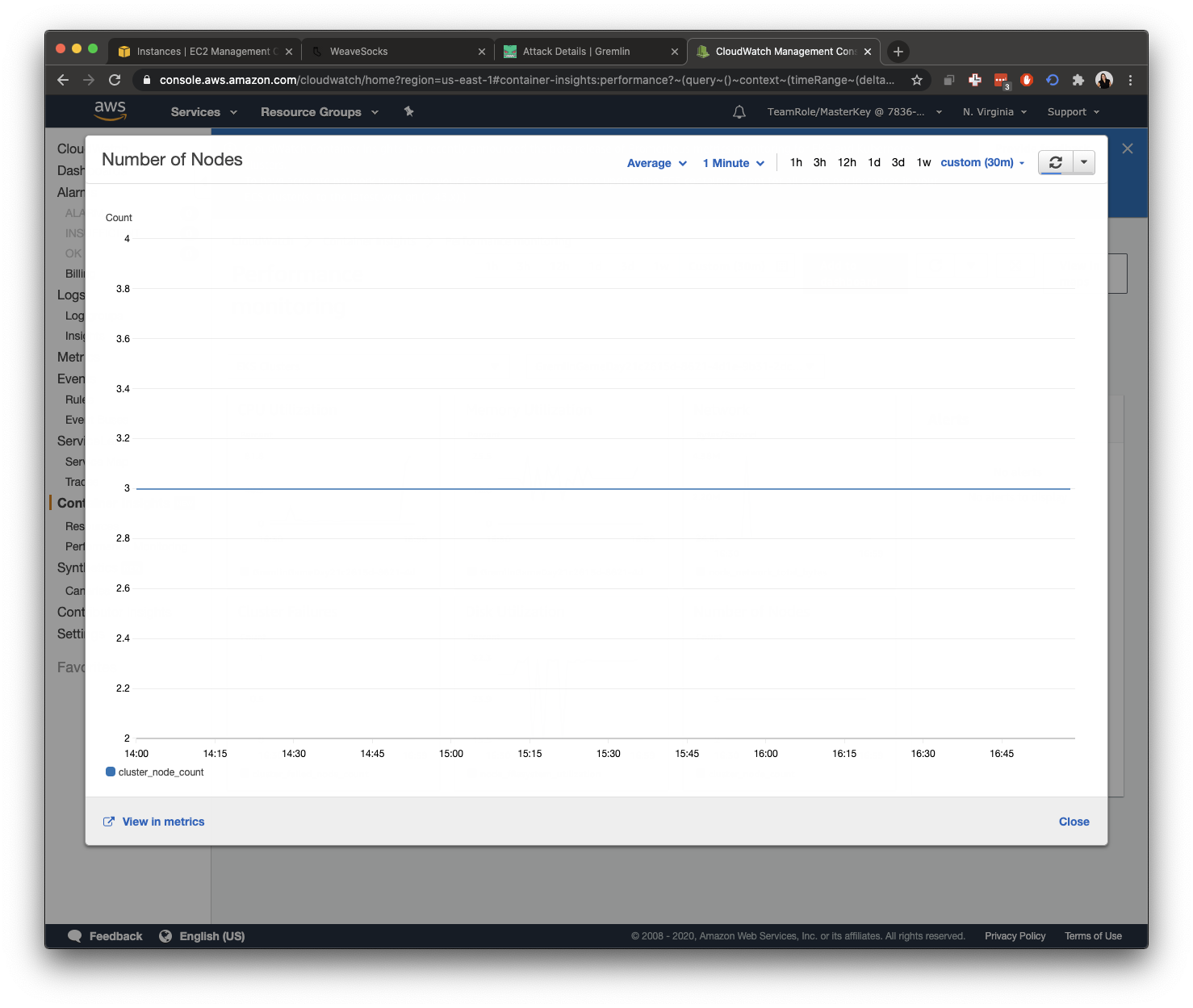Open a new browser tab with plus button
This screenshot has width=1193, height=1008.
click(x=898, y=52)
